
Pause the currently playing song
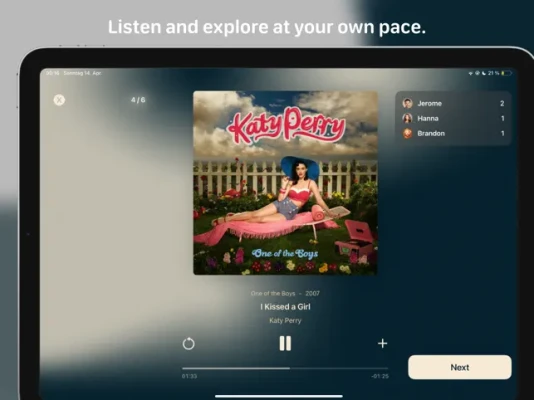285,343
